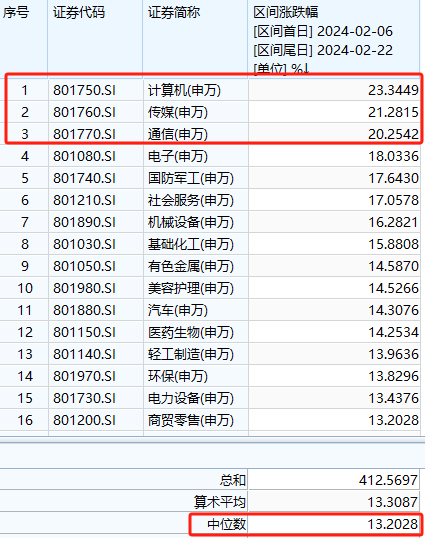The width and height of the screenshot is (425, 538).
Task: Select row number 7
Action: (25, 222)
